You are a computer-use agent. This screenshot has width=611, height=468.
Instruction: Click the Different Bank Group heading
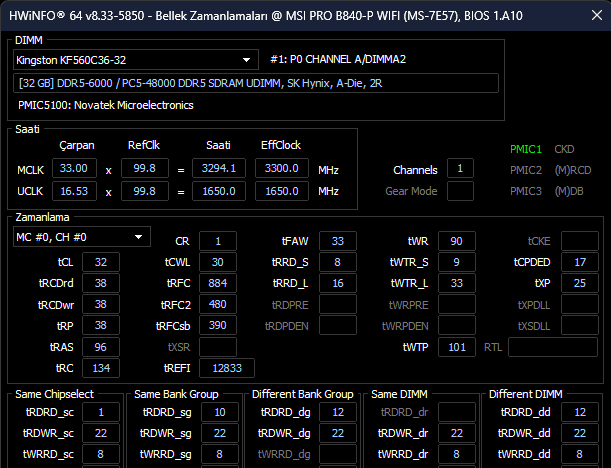coord(303,394)
